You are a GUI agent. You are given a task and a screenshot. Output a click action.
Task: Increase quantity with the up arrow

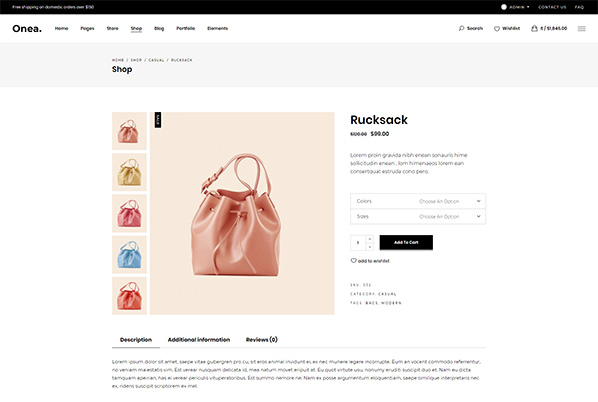pyautogui.click(x=370, y=239)
